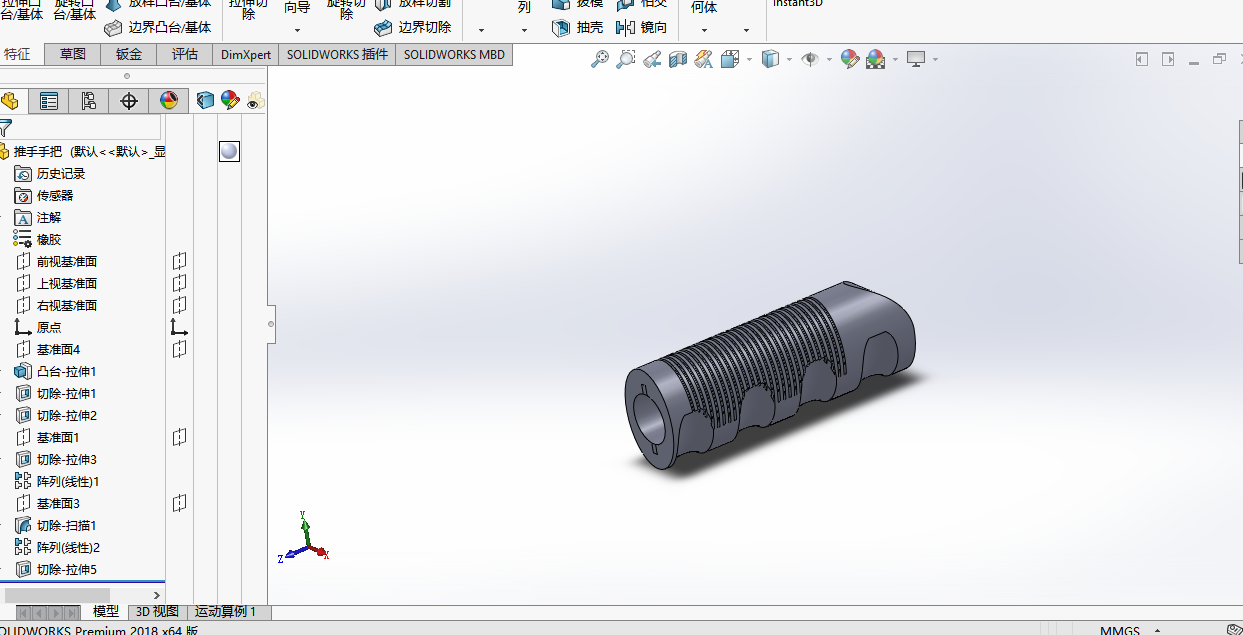1243x635 pixels.
Task: Open the ConfigurationManager panel tab
Action: (88, 101)
